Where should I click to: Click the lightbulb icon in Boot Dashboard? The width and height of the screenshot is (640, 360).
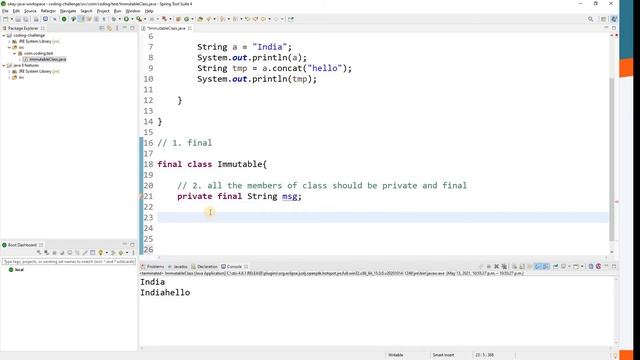[x=100, y=253]
